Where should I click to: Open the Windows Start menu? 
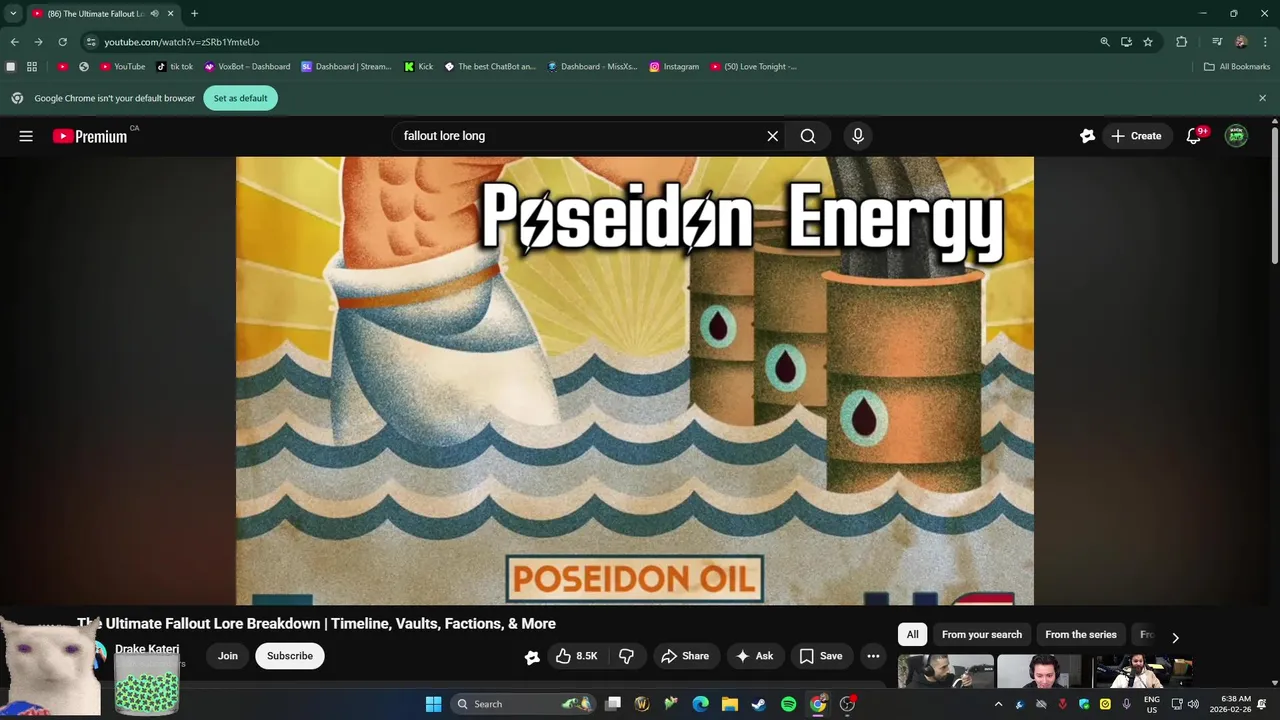click(x=433, y=704)
